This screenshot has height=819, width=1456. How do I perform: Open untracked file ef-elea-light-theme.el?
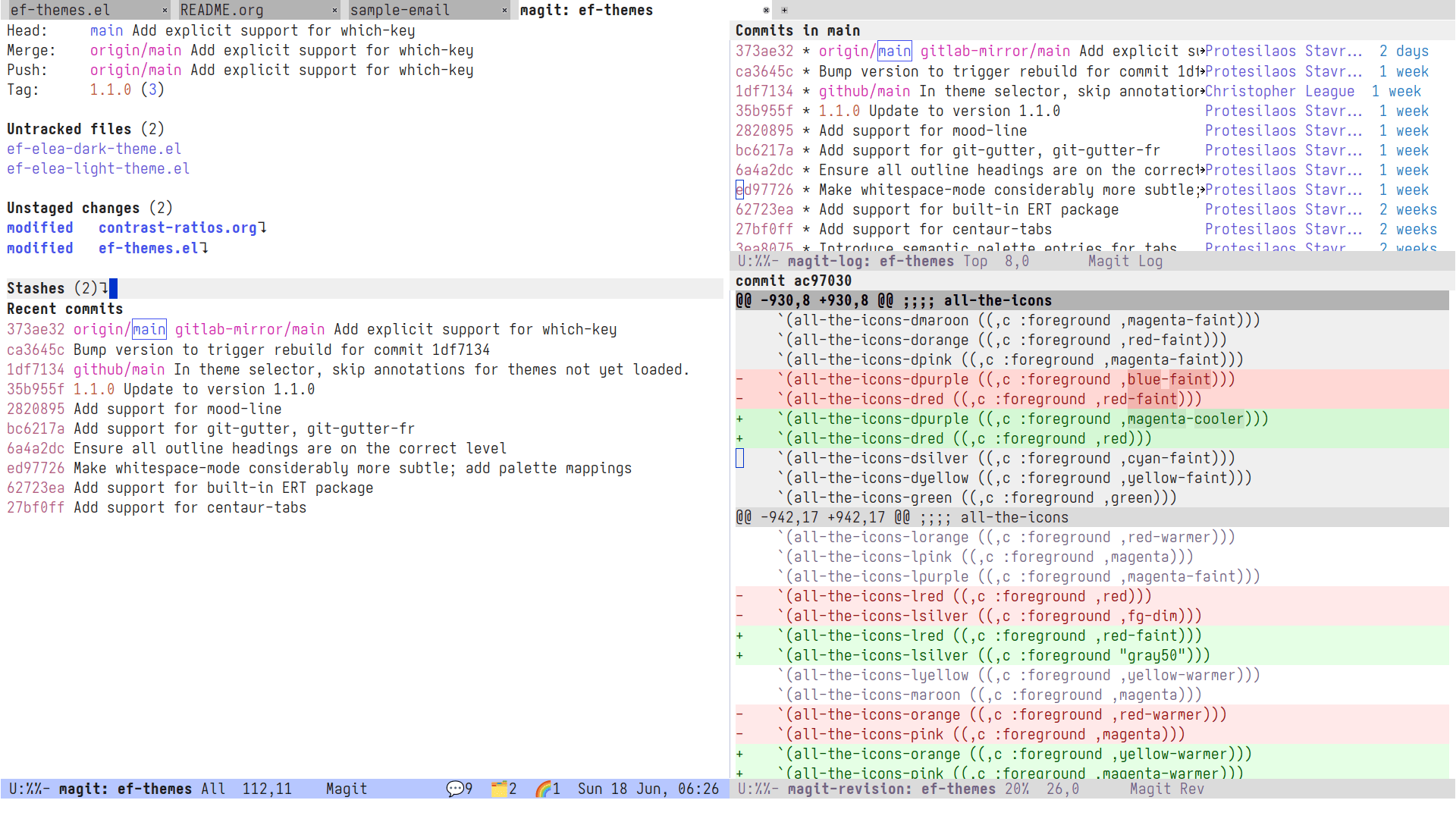[x=99, y=168]
